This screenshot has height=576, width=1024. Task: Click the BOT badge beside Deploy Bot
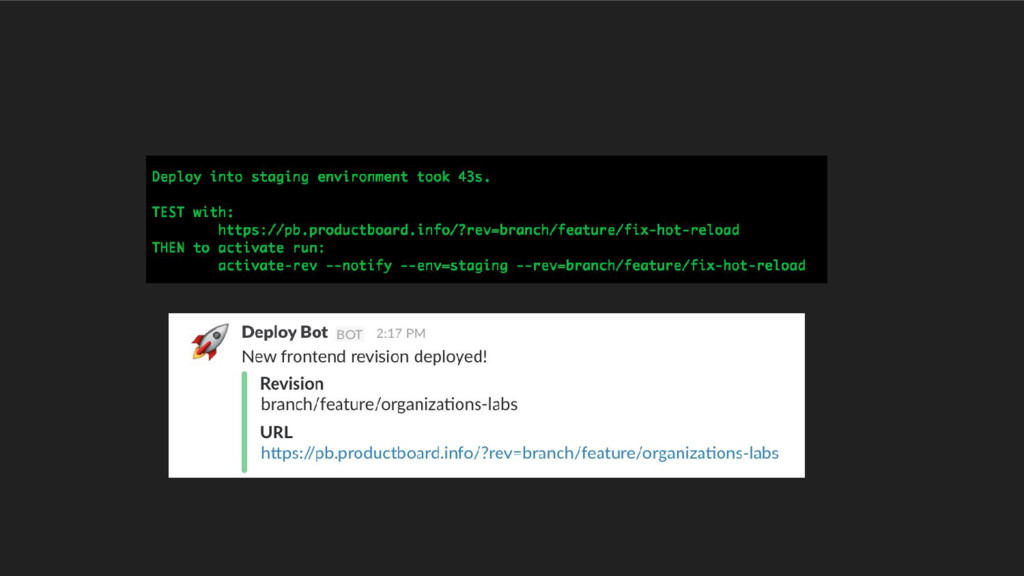point(349,334)
